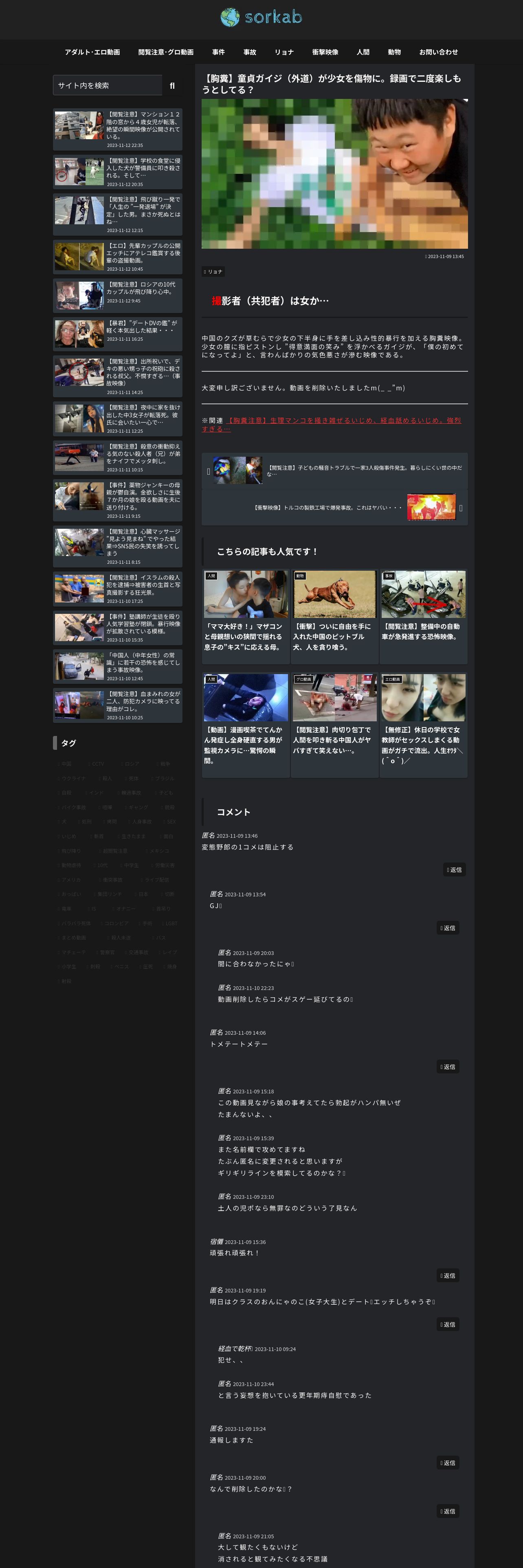Reply to the 通報しますた comment
This screenshot has height=1568, width=523.
pyautogui.click(x=448, y=1463)
